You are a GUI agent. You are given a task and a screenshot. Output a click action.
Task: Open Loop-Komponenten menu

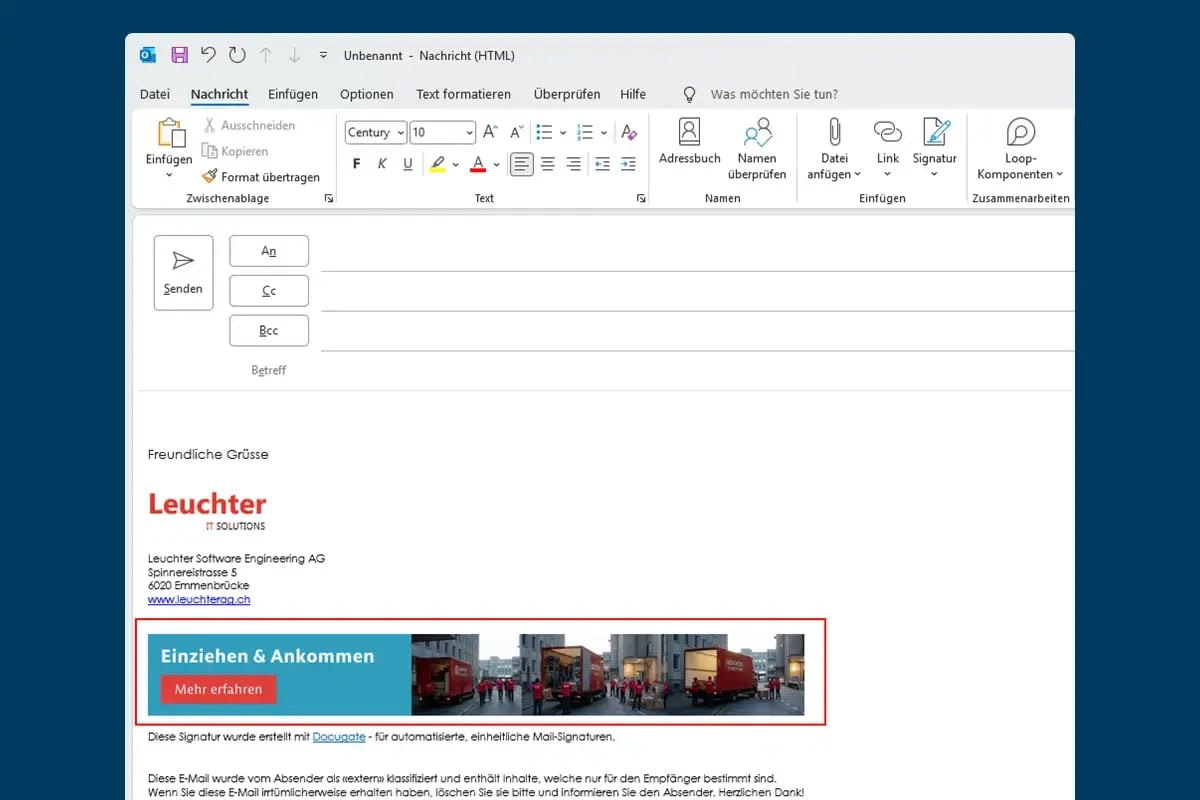[x=1020, y=148]
